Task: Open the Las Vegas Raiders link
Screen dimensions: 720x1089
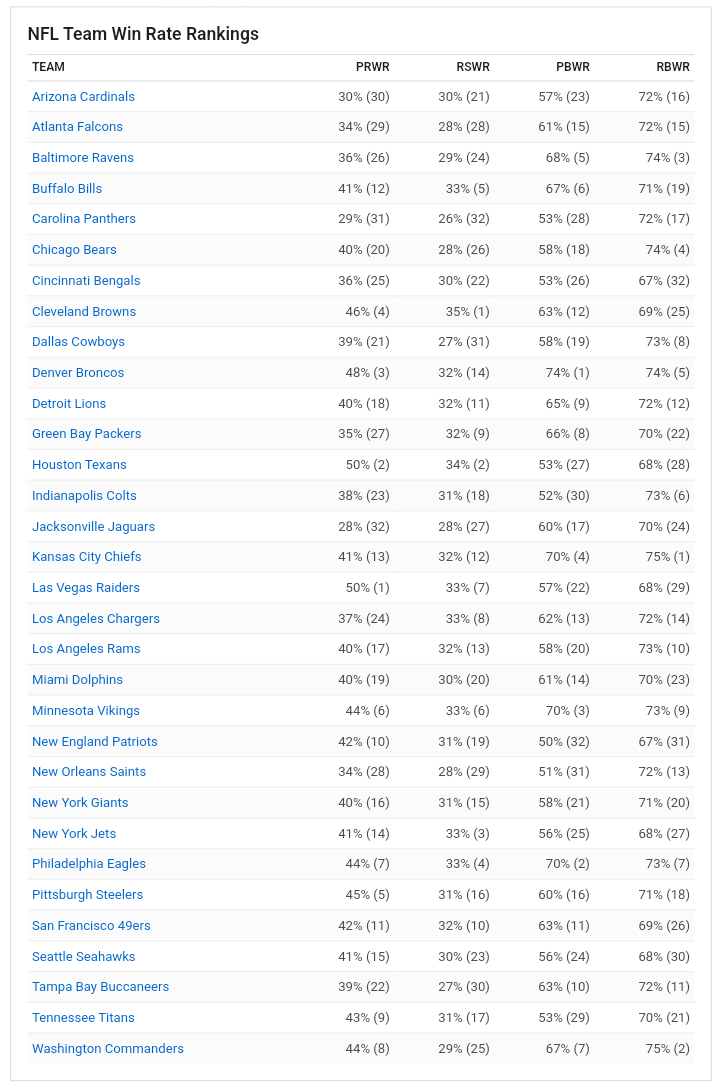Action: coord(85,588)
